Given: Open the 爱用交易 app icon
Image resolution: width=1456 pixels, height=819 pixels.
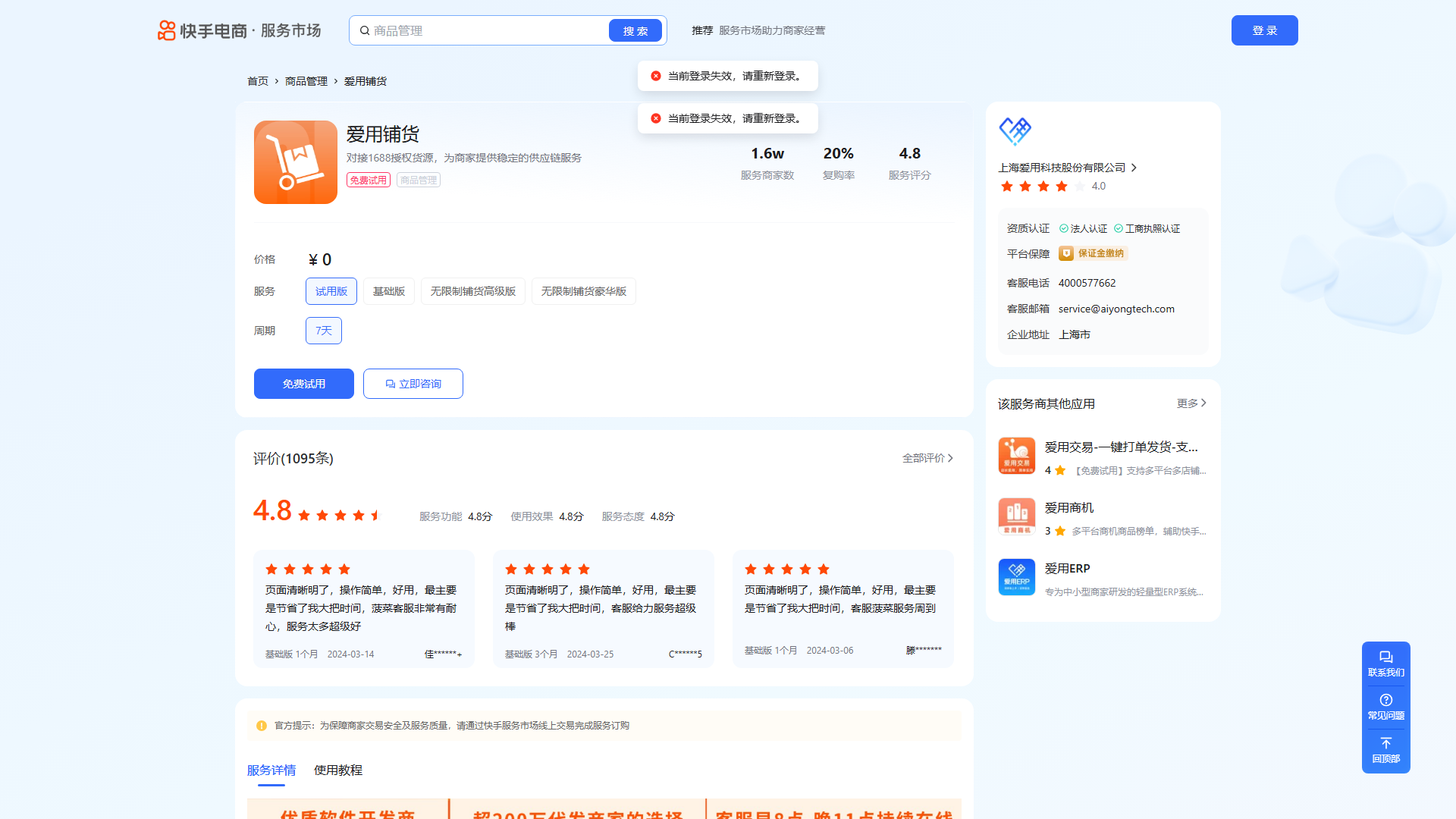Looking at the screenshot, I should tap(1017, 456).
